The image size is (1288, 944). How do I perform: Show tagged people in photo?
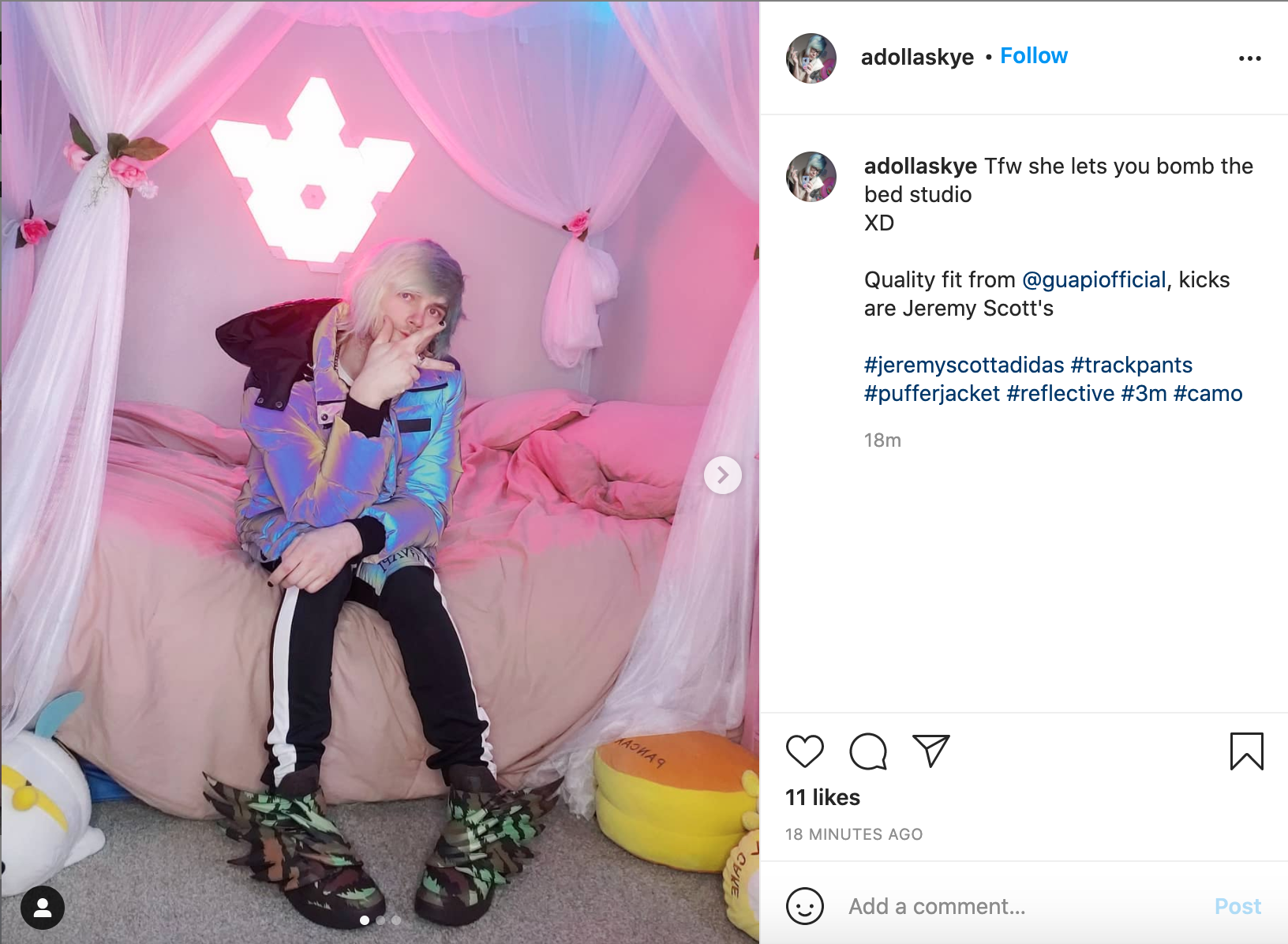[43, 908]
